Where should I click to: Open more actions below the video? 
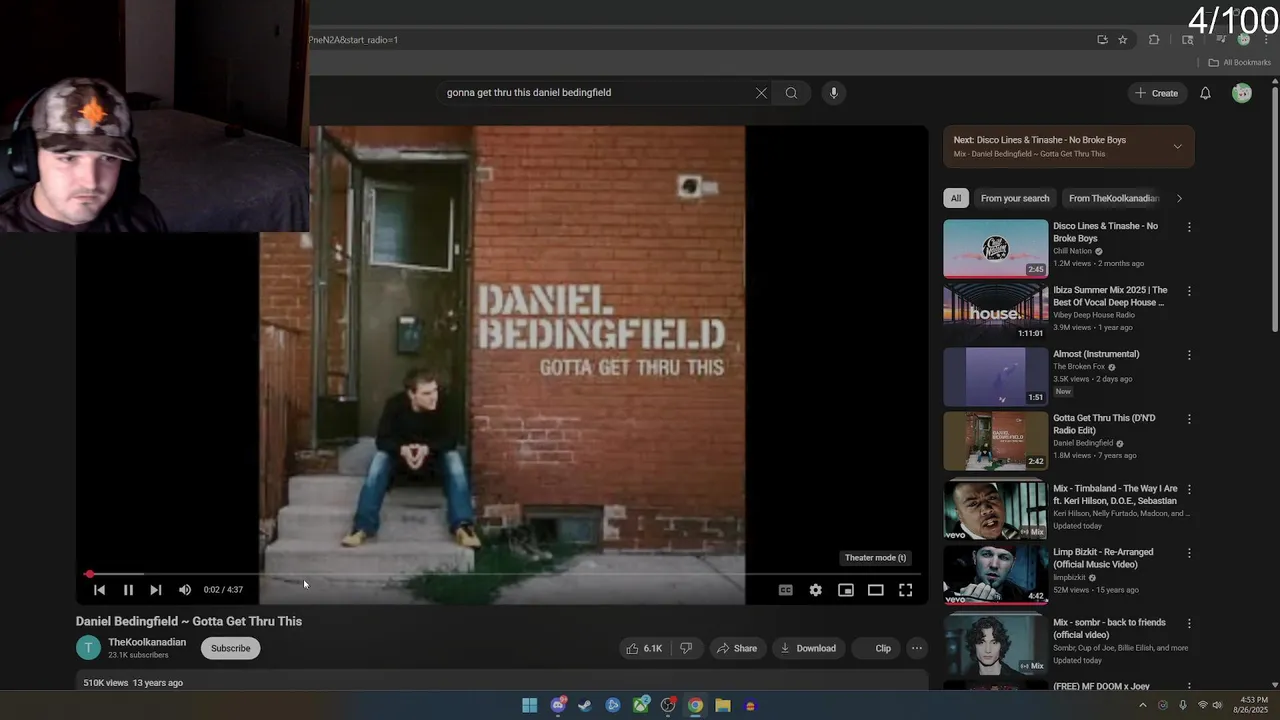coord(917,648)
